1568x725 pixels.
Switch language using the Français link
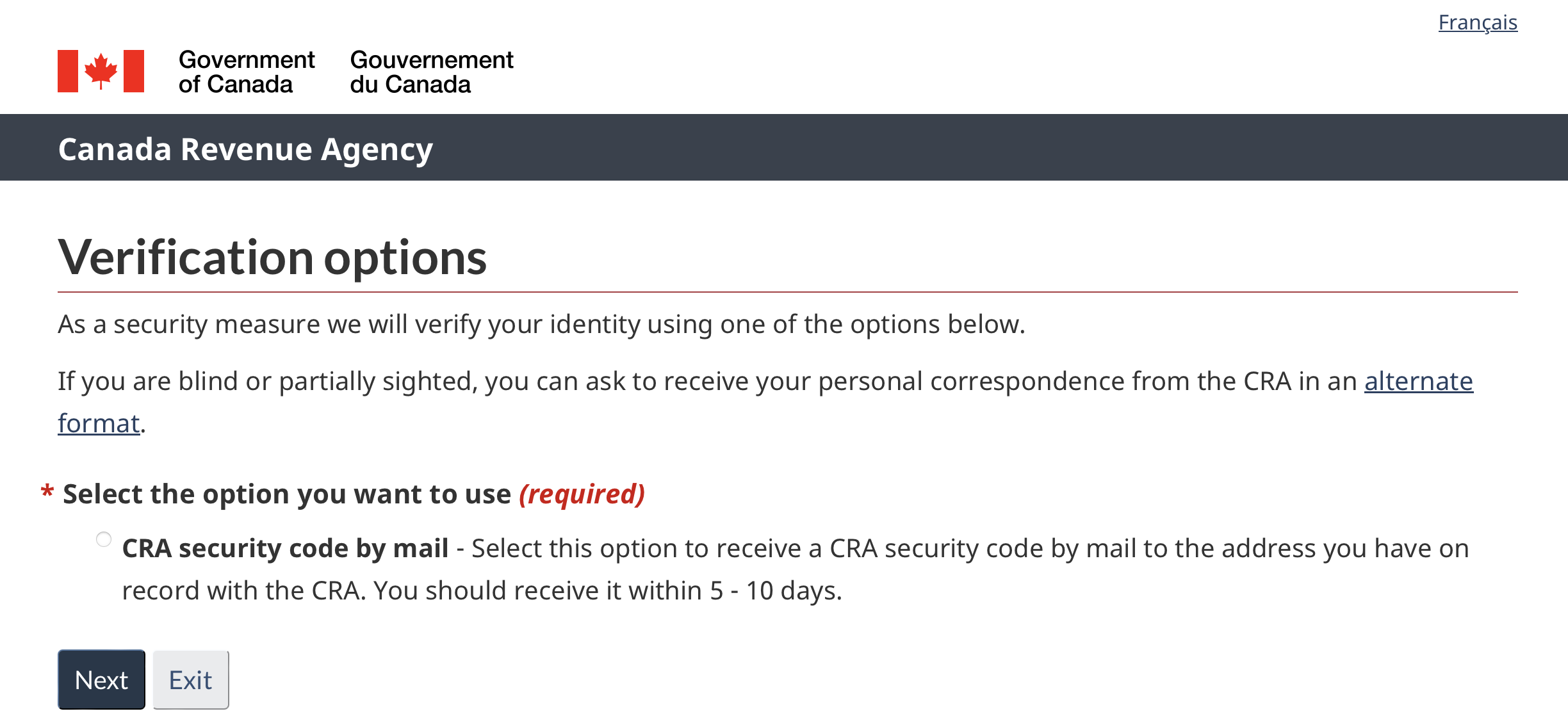coord(1477,23)
